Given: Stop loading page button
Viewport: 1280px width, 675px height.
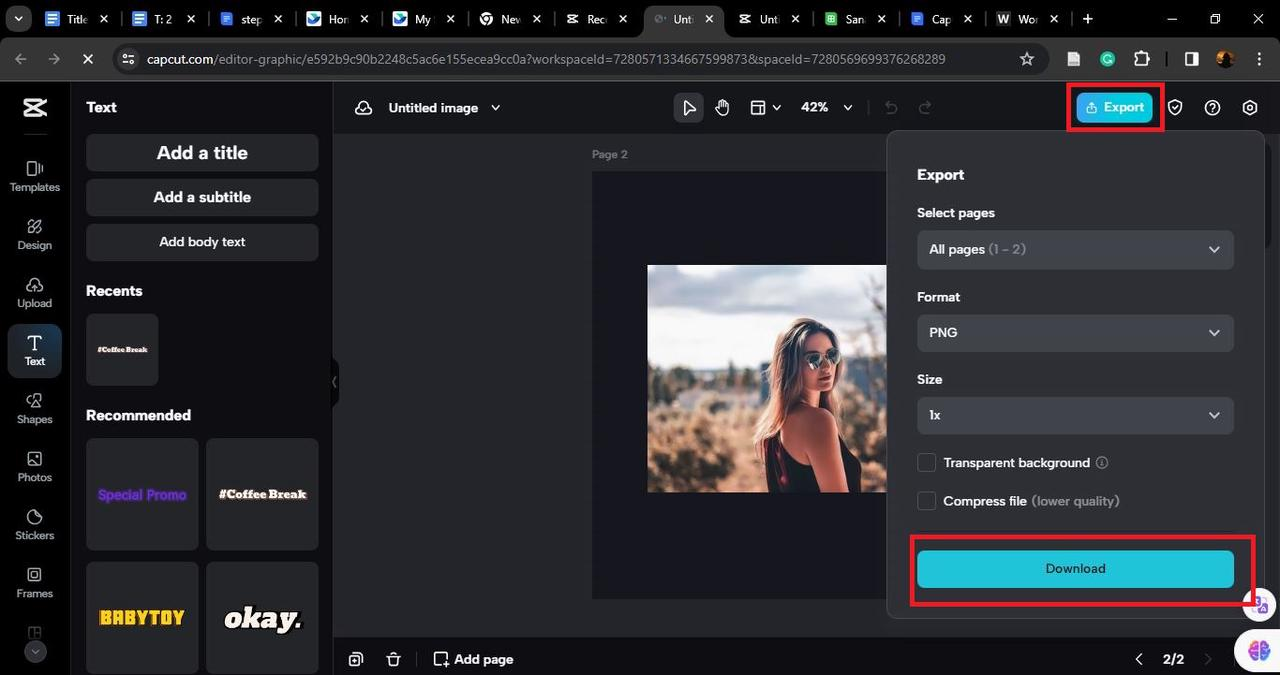Looking at the screenshot, I should click(87, 59).
